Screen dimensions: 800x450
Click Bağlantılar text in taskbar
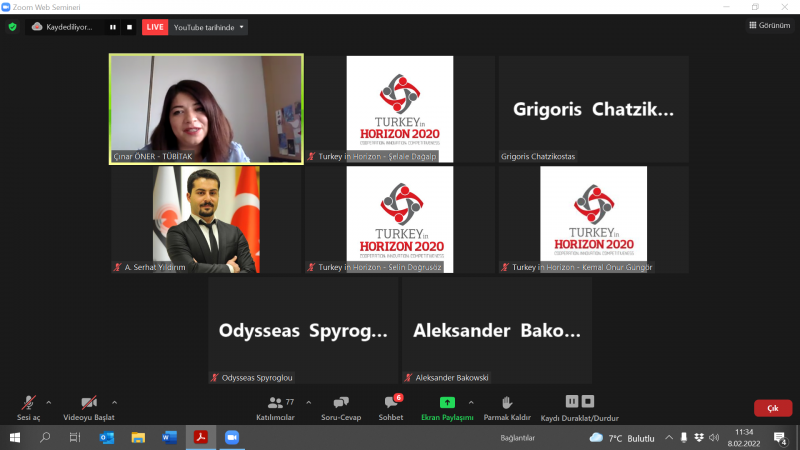point(517,438)
